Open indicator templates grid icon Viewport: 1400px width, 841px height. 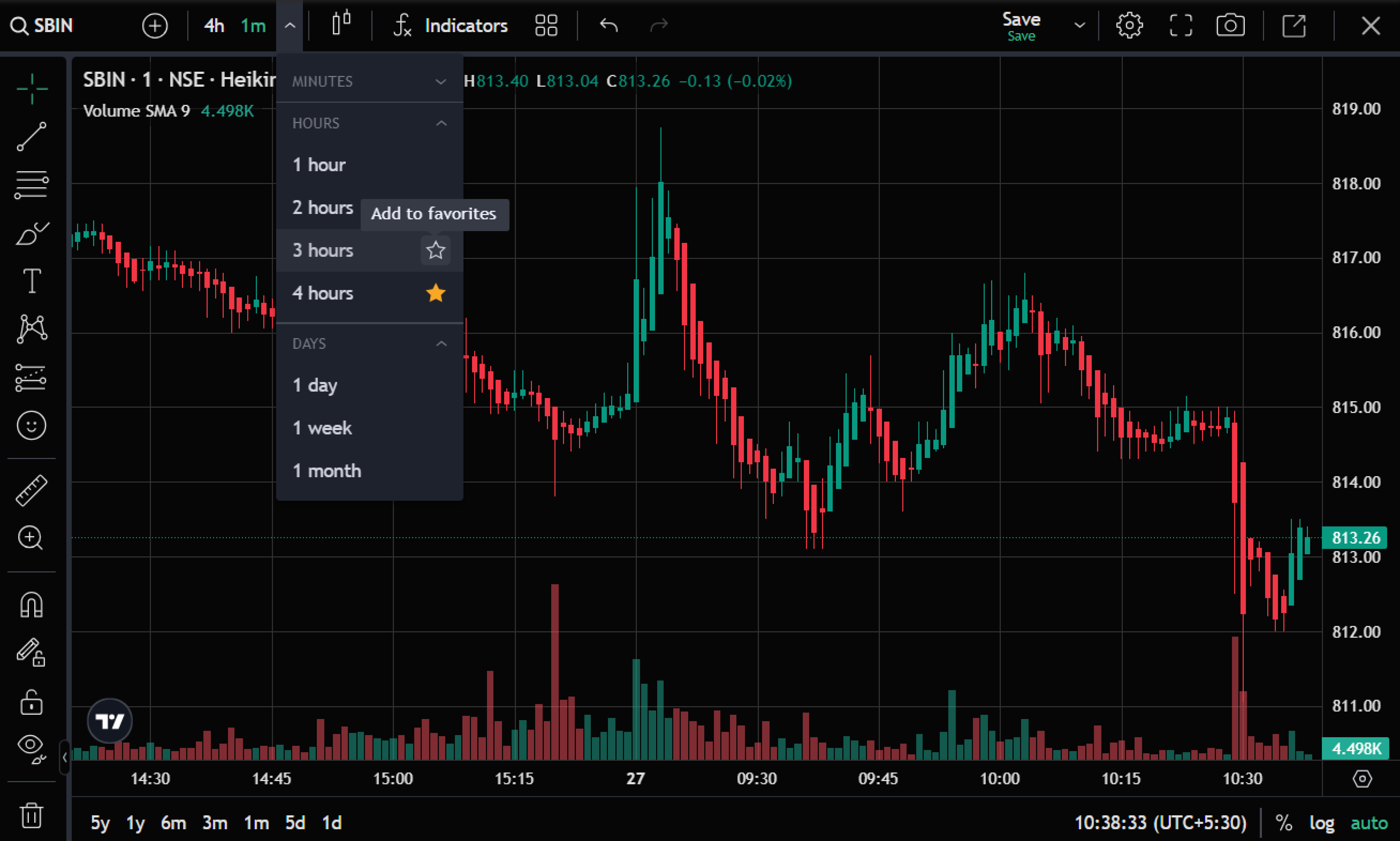(x=546, y=25)
